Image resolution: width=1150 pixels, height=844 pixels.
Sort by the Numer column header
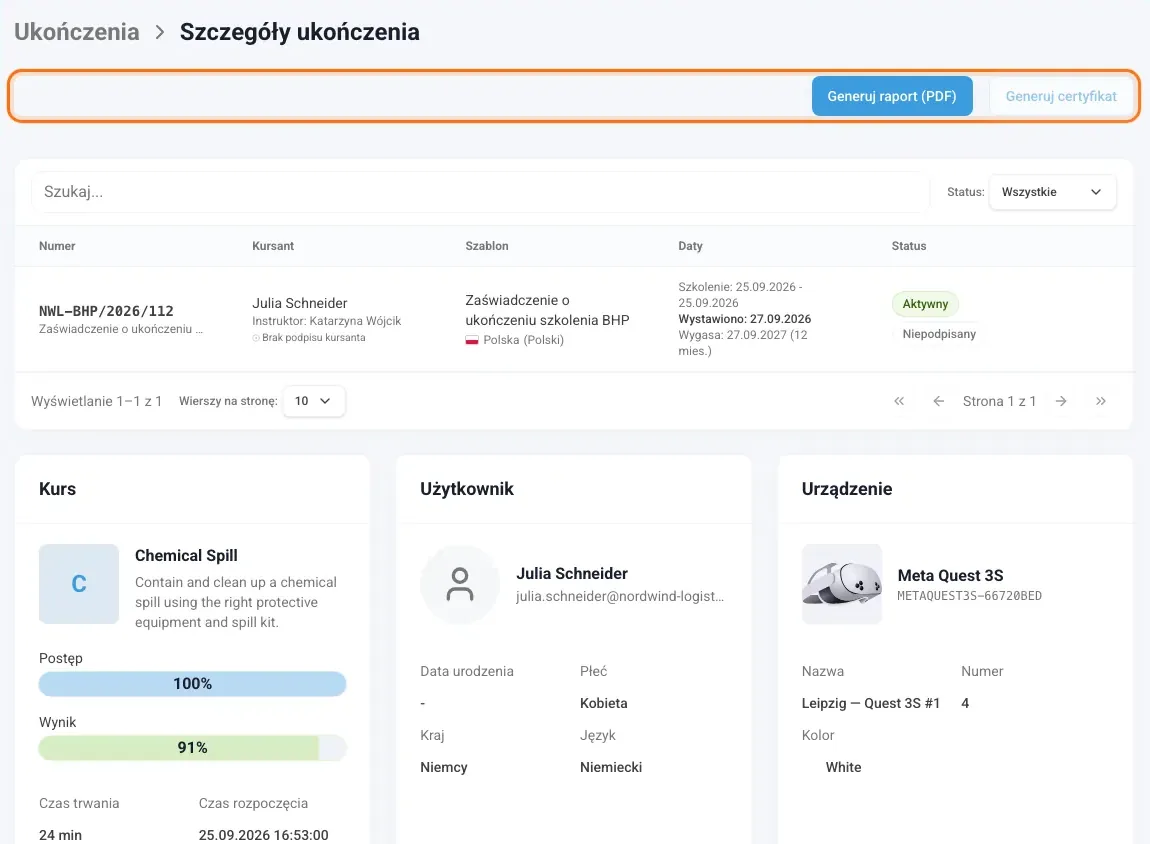pos(57,246)
